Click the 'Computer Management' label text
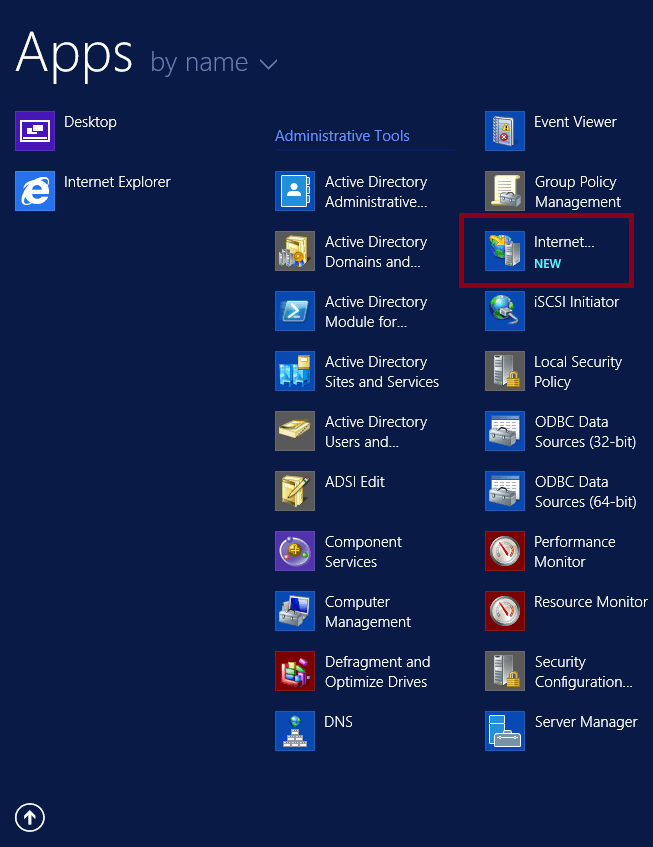The height and width of the screenshot is (847, 653). [x=368, y=611]
